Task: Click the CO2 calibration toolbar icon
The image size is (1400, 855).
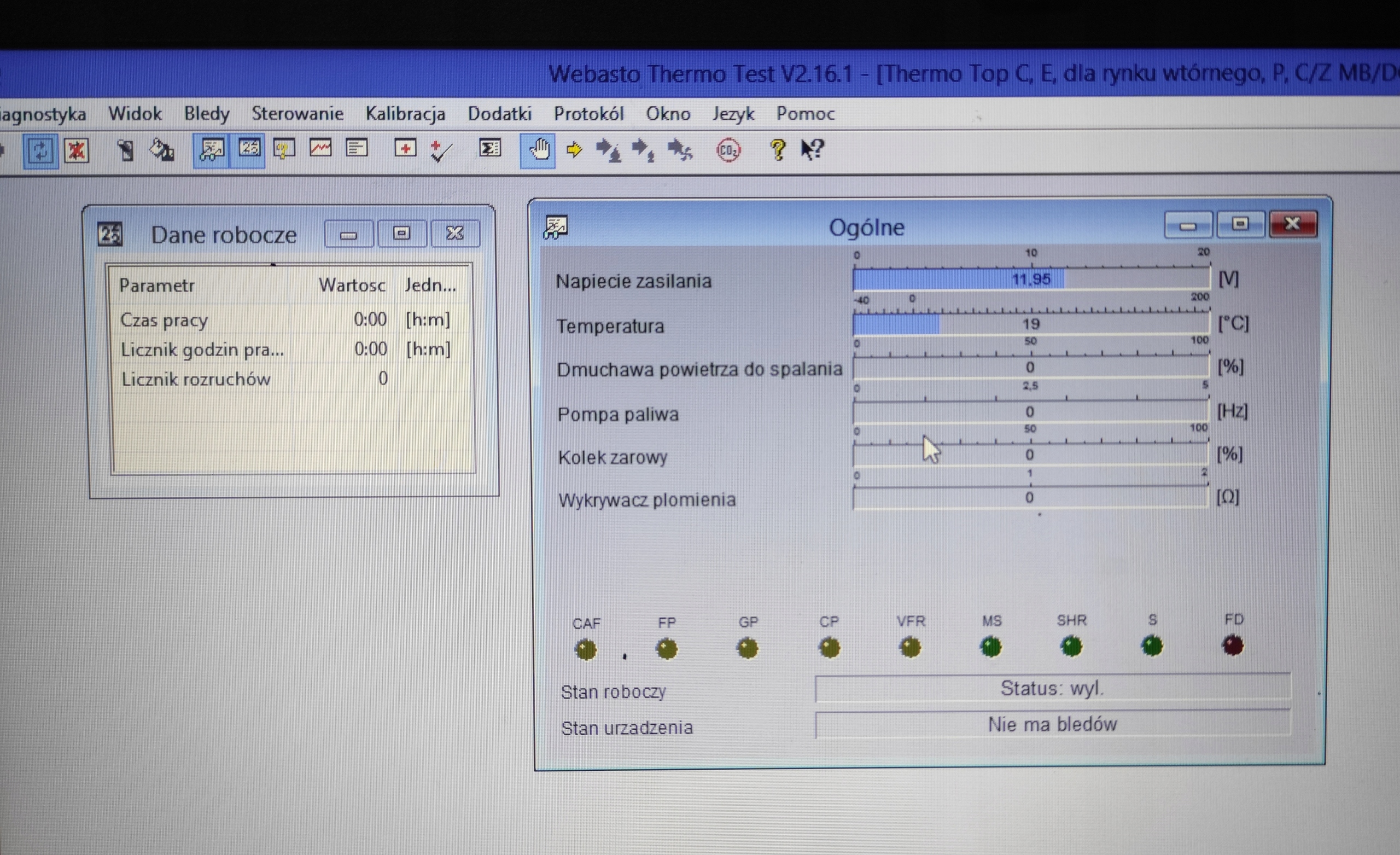Action: 728,150
